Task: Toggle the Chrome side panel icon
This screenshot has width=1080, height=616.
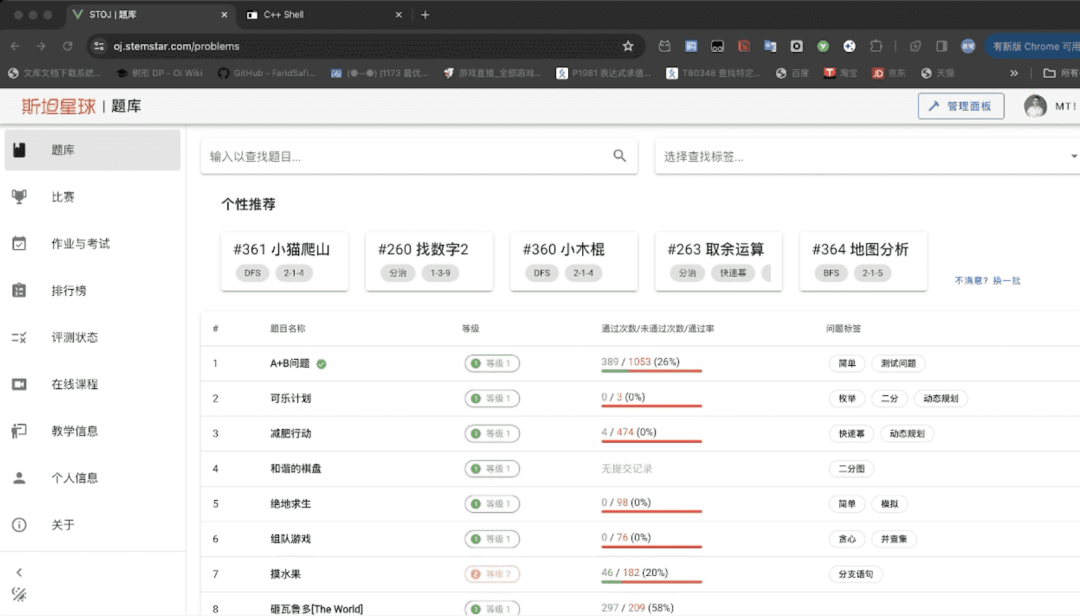Action: pos(941,46)
